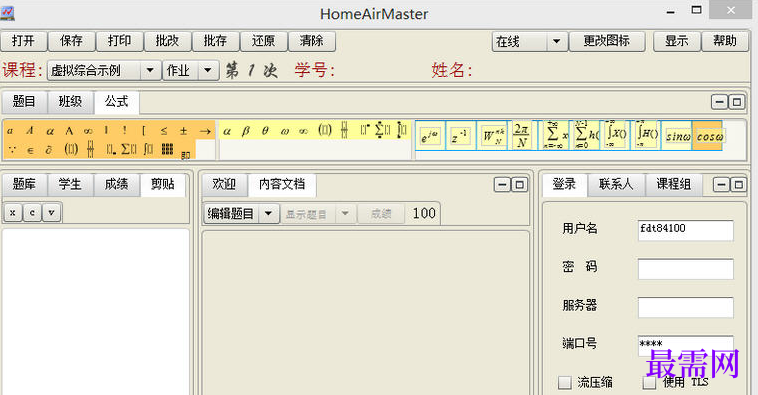Open the 作业 assignment type dropdown

(208, 70)
